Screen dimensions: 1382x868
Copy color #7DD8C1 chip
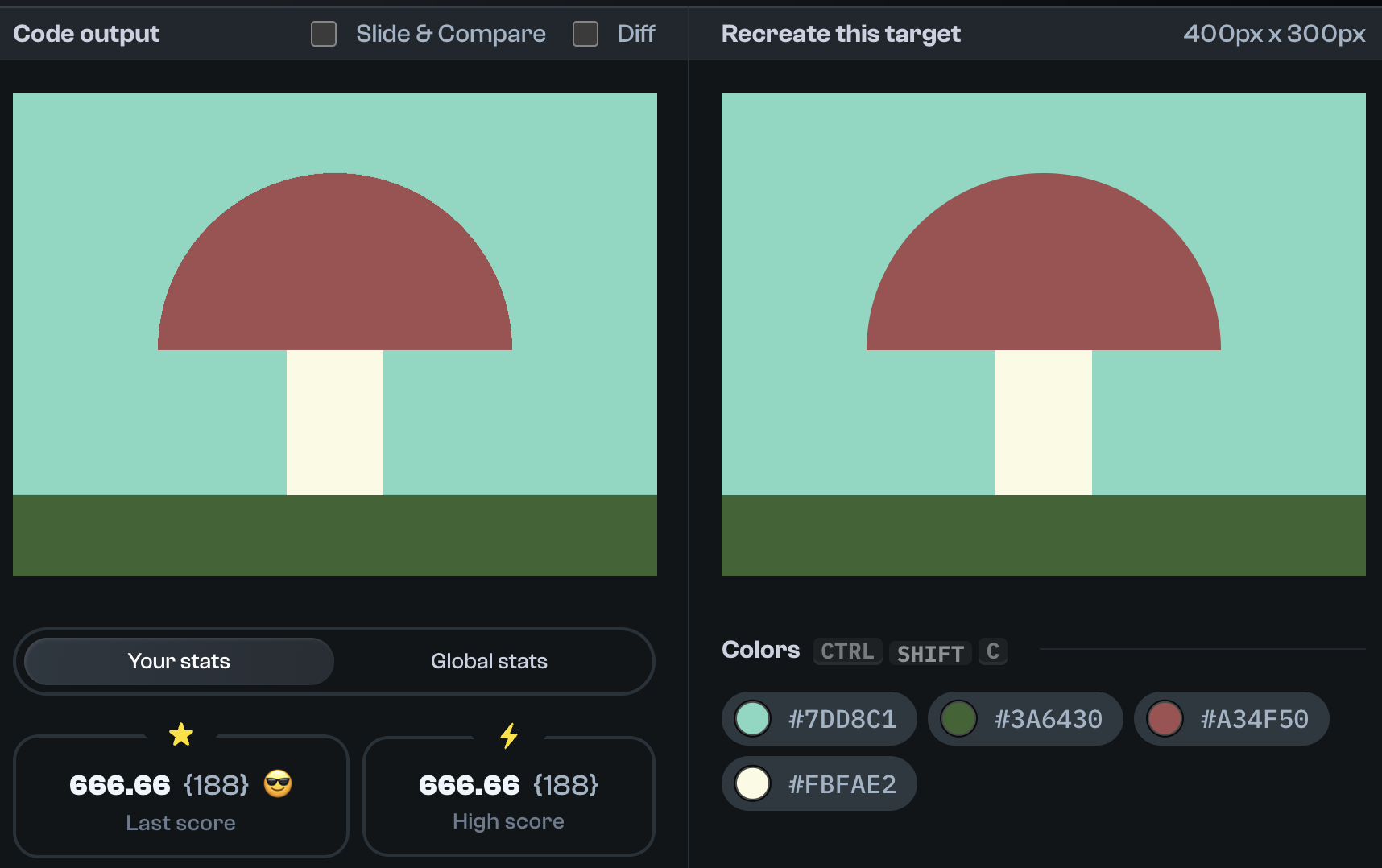pyautogui.click(x=819, y=718)
